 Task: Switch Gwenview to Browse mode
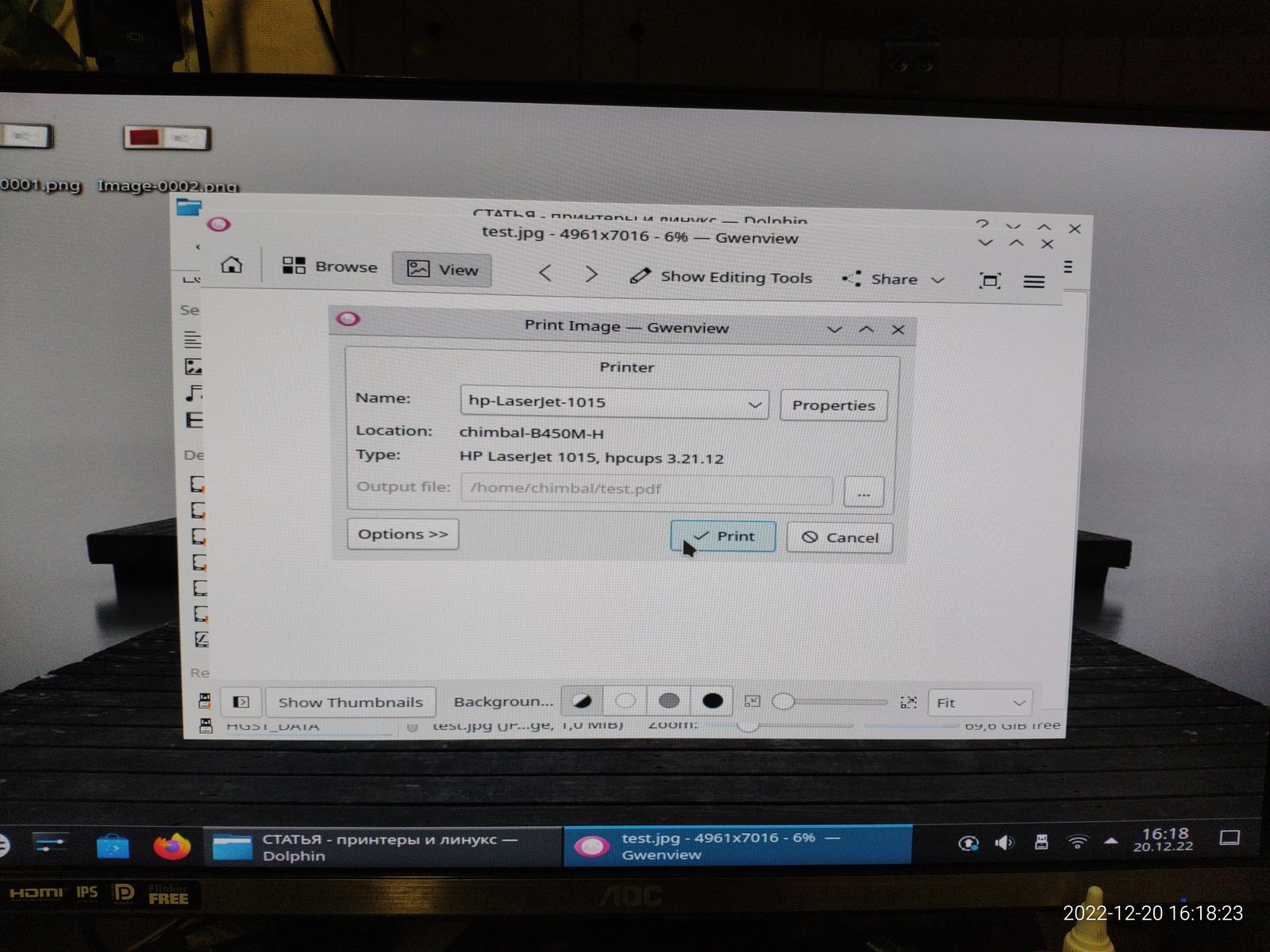click(x=330, y=267)
